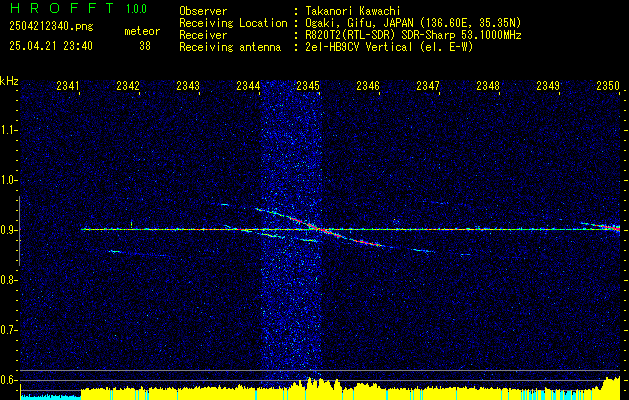The image size is (629, 400).
Task: Click the kHz axis unit label
Action: pos(9,81)
